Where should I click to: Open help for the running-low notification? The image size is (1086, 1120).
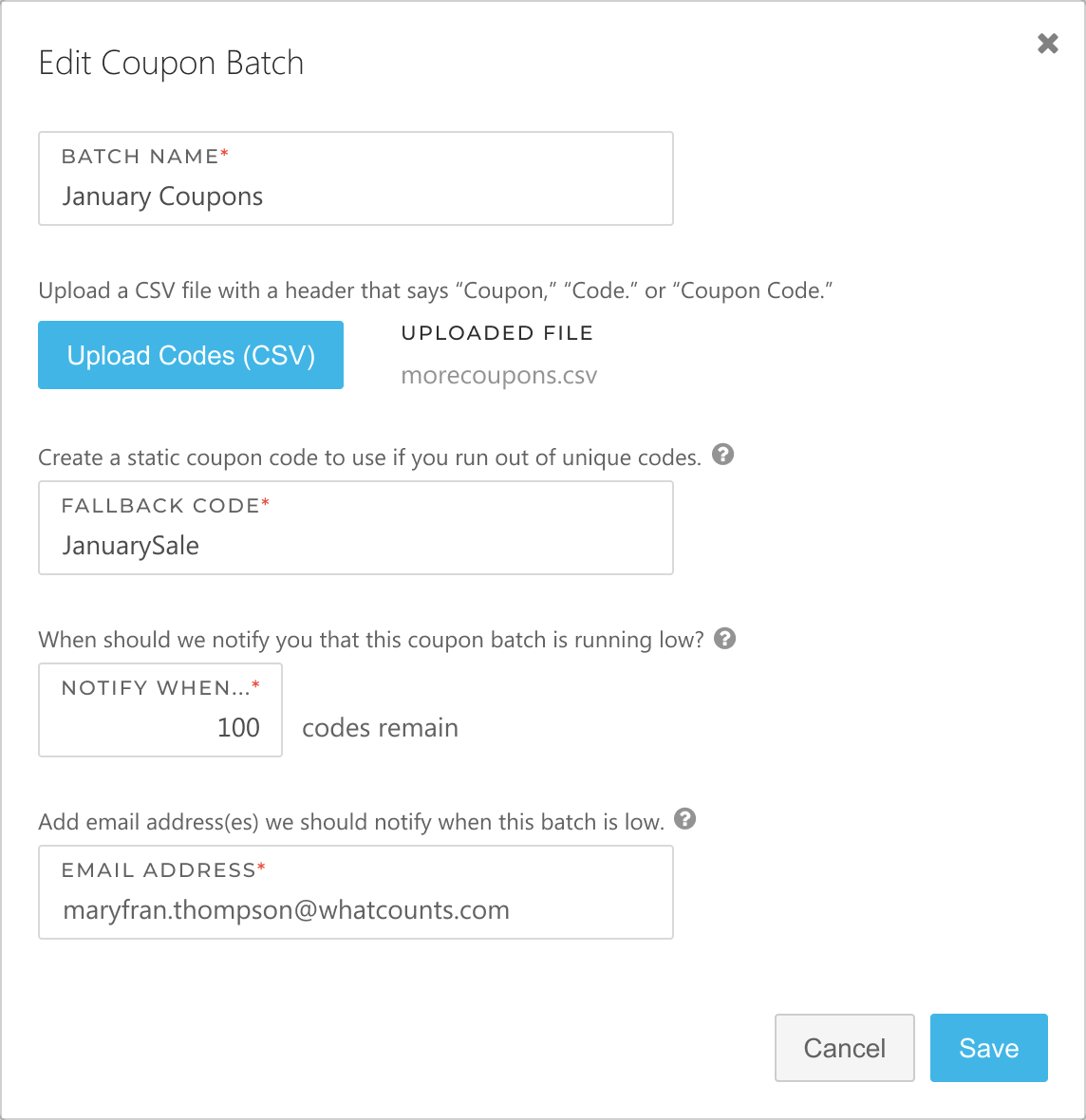click(724, 638)
